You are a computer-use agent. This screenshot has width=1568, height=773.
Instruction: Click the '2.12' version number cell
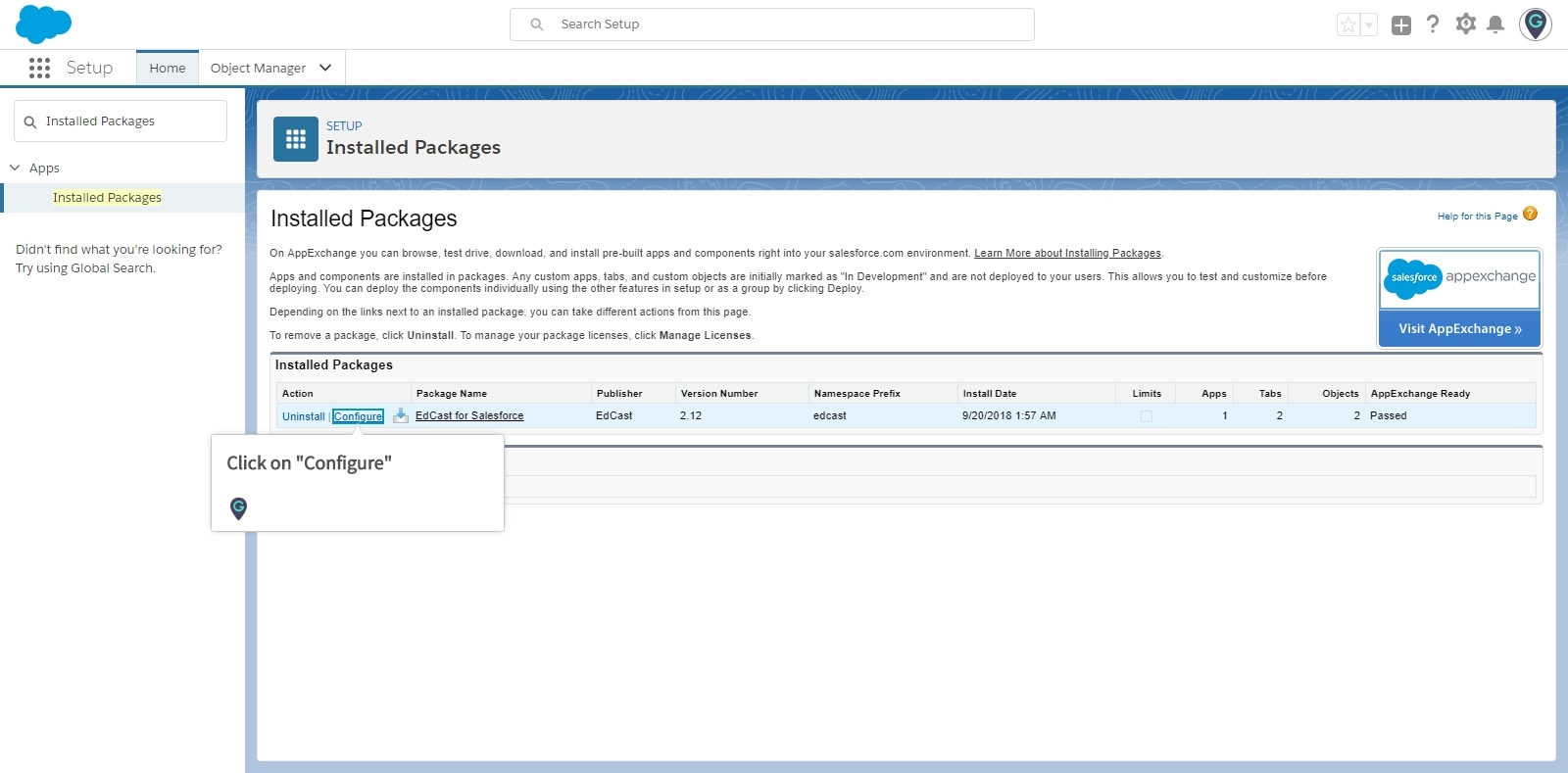tap(691, 415)
